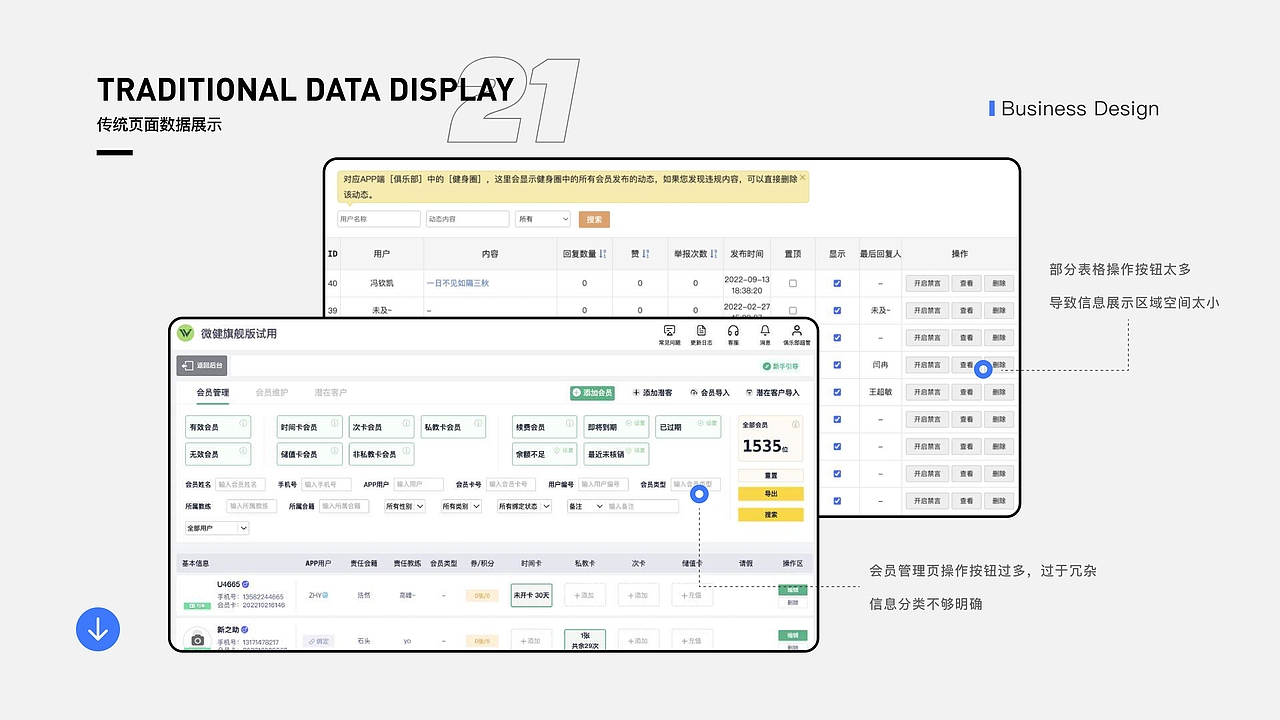1280x720 pixels.
Task: Click the info icon on 有效会员 card
Action: [242, 424]
